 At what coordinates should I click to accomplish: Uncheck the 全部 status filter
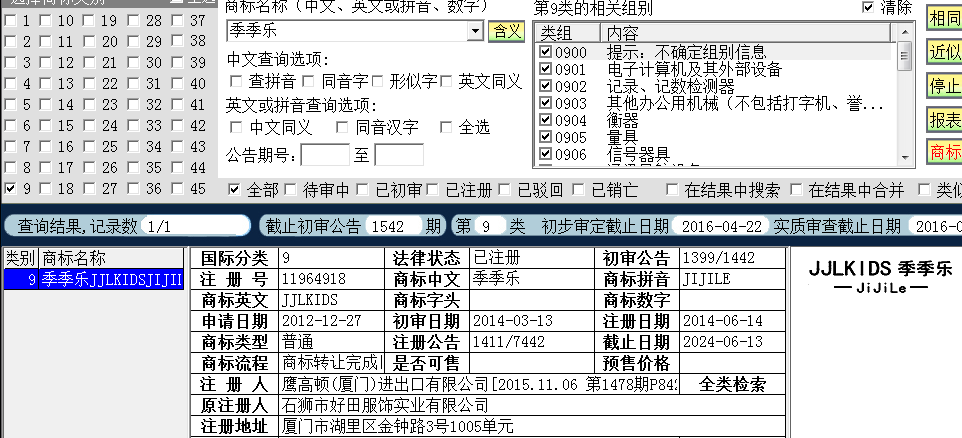pyautogui.click(x=234, y=190)
